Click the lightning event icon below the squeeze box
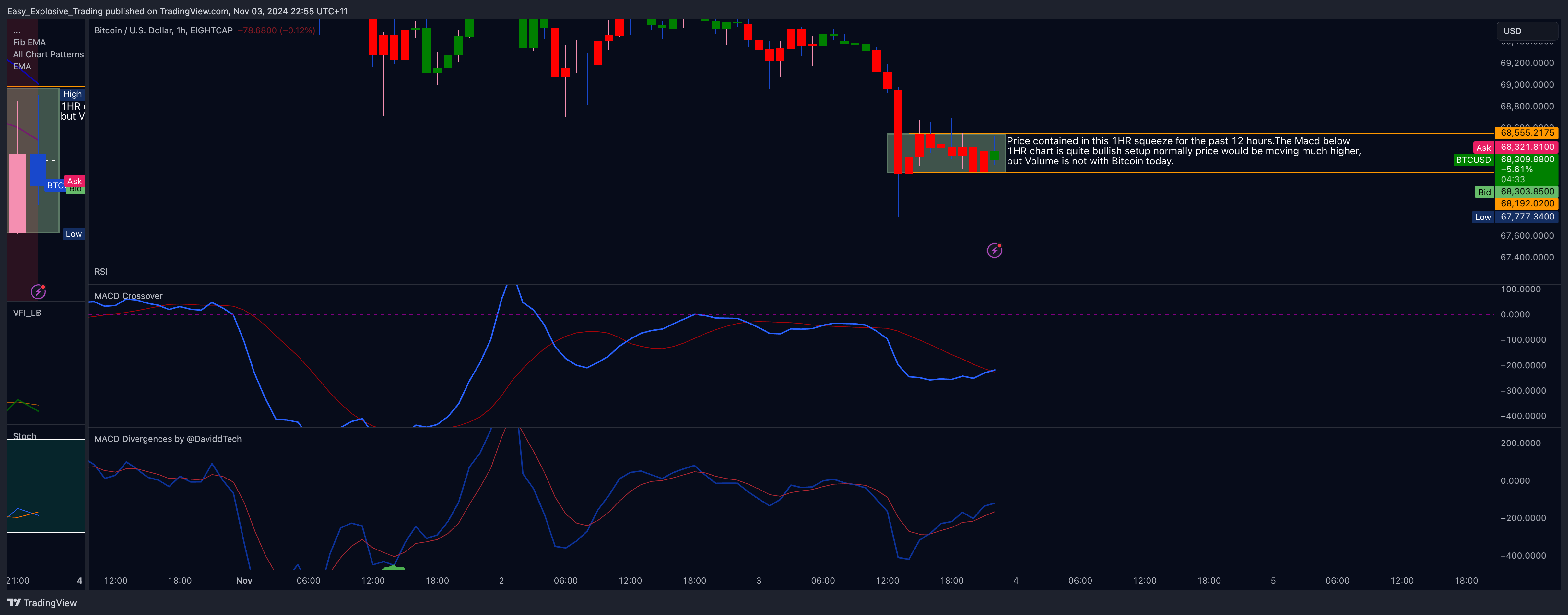 click(x=994, y=250)
